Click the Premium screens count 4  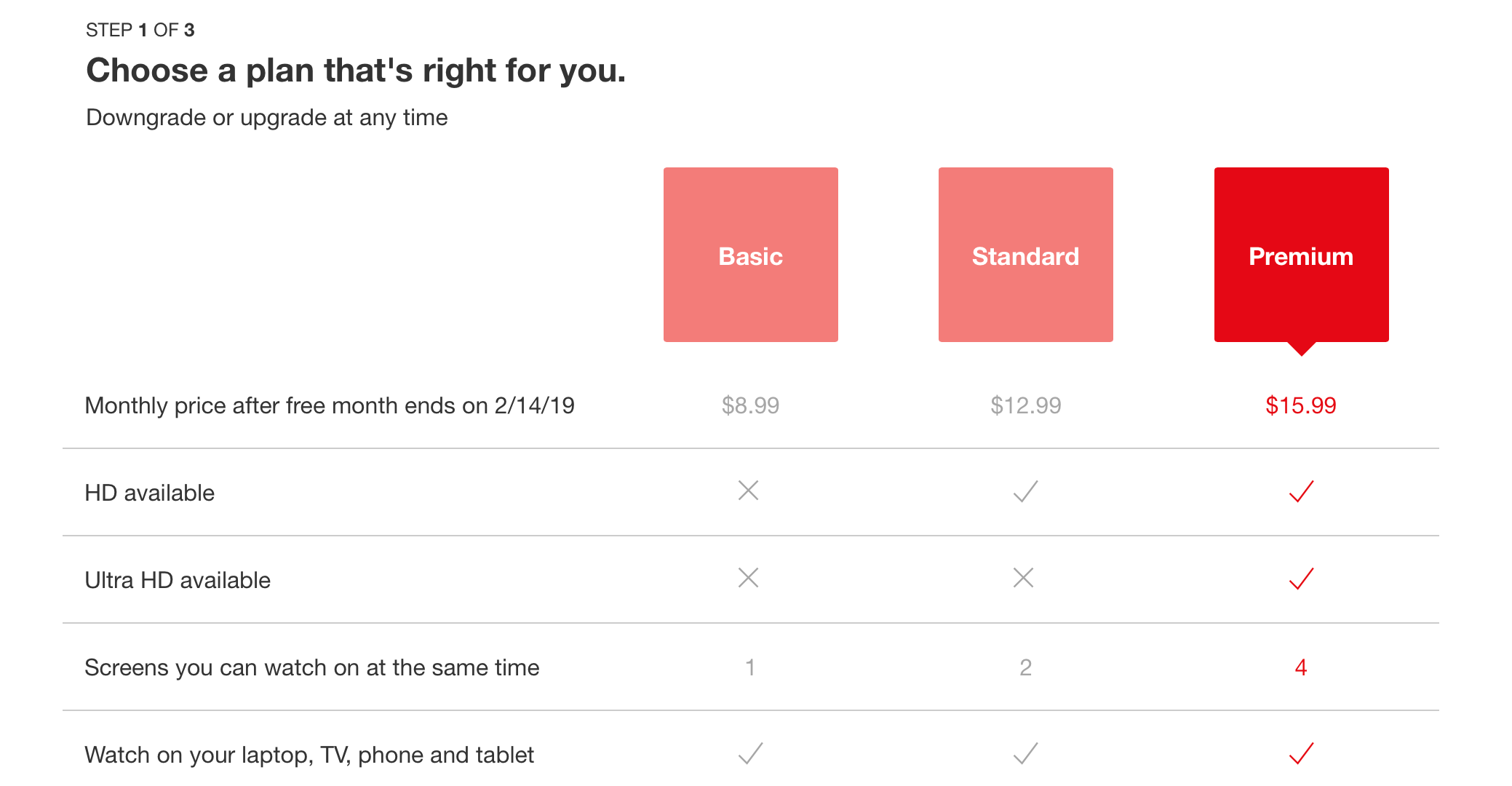pyautogui.click(x=1301, y=667)
